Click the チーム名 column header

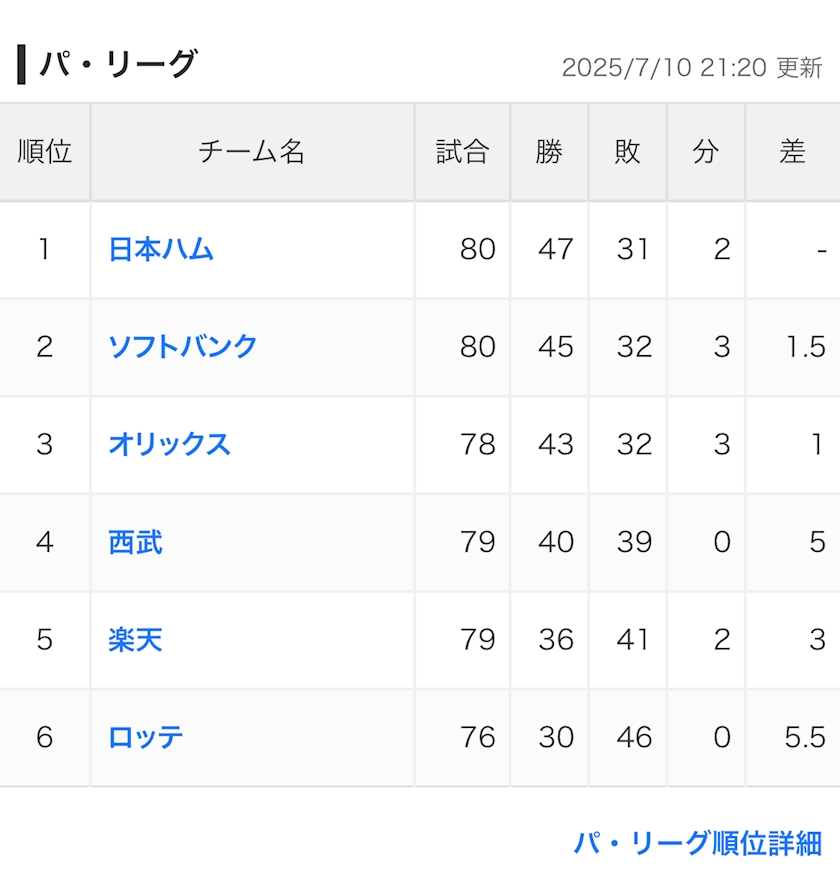[252, 152]
